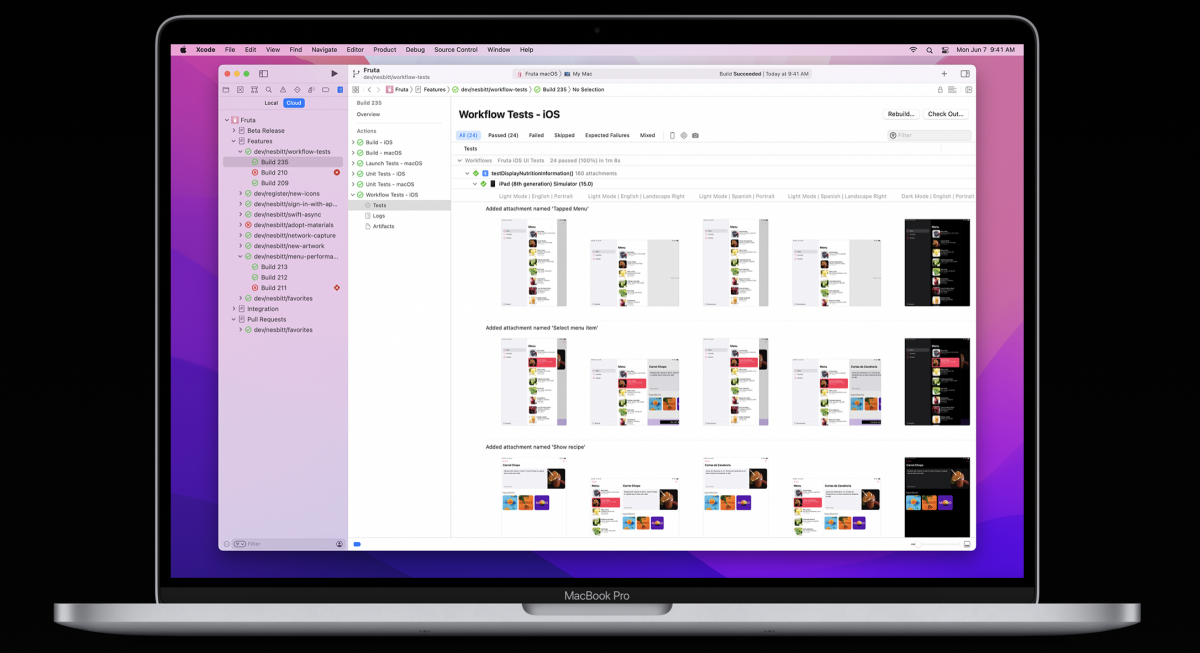Open the Source Control menu

[455, 49]
